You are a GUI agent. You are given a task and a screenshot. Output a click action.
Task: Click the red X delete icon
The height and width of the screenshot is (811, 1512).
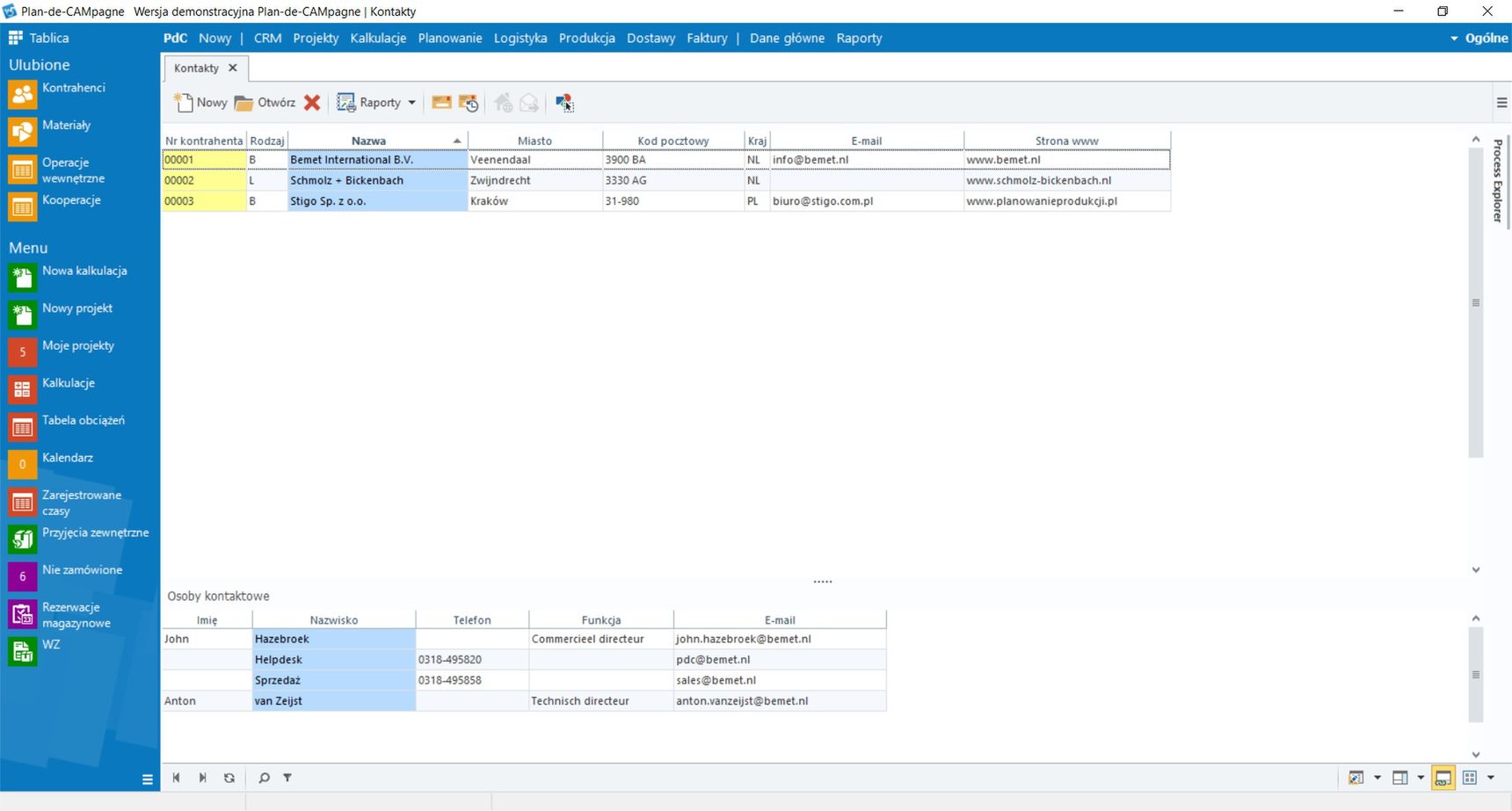tap(312, 103)
